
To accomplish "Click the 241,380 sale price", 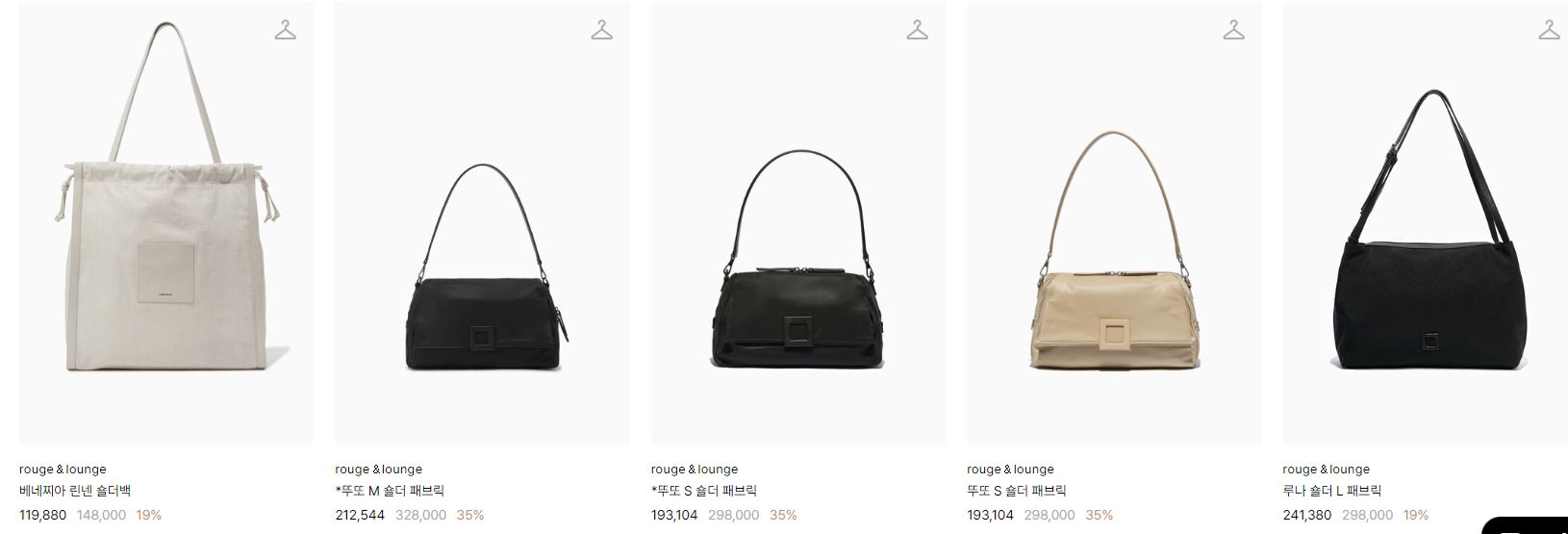I will point(1307,515).
